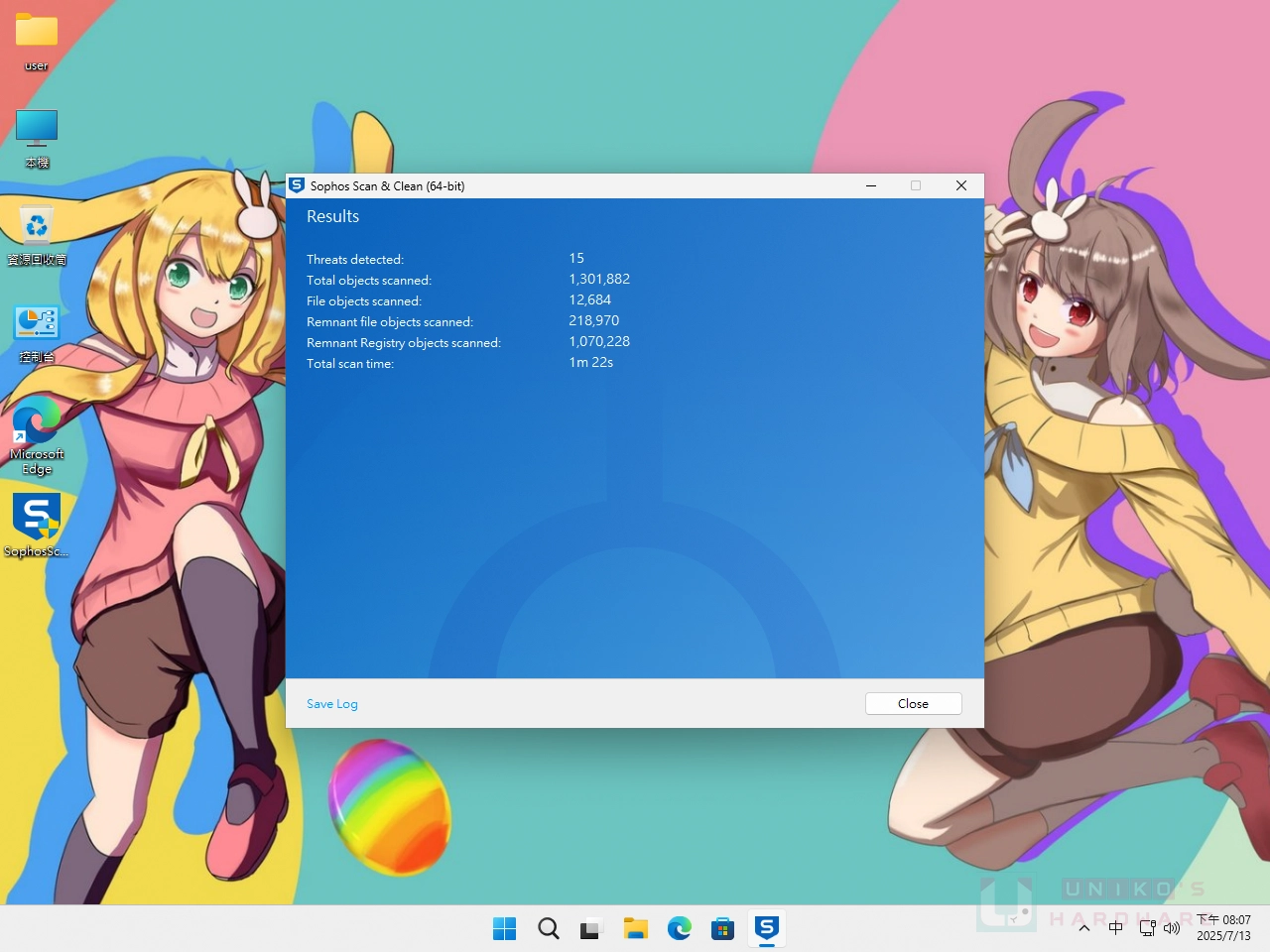The width and height of the screenshot is (1270, 952).
Task: Click the Close button in Results
Action: (x=913, y=703)
